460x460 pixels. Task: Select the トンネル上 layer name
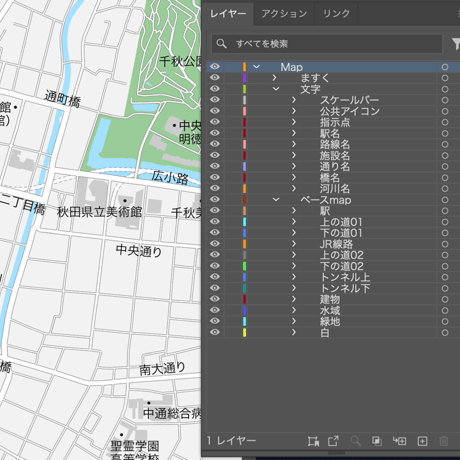point(345,277)
